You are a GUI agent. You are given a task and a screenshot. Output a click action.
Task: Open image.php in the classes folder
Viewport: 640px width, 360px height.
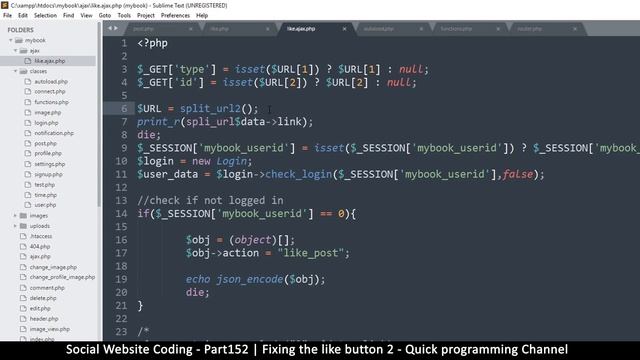click(48, 112)
